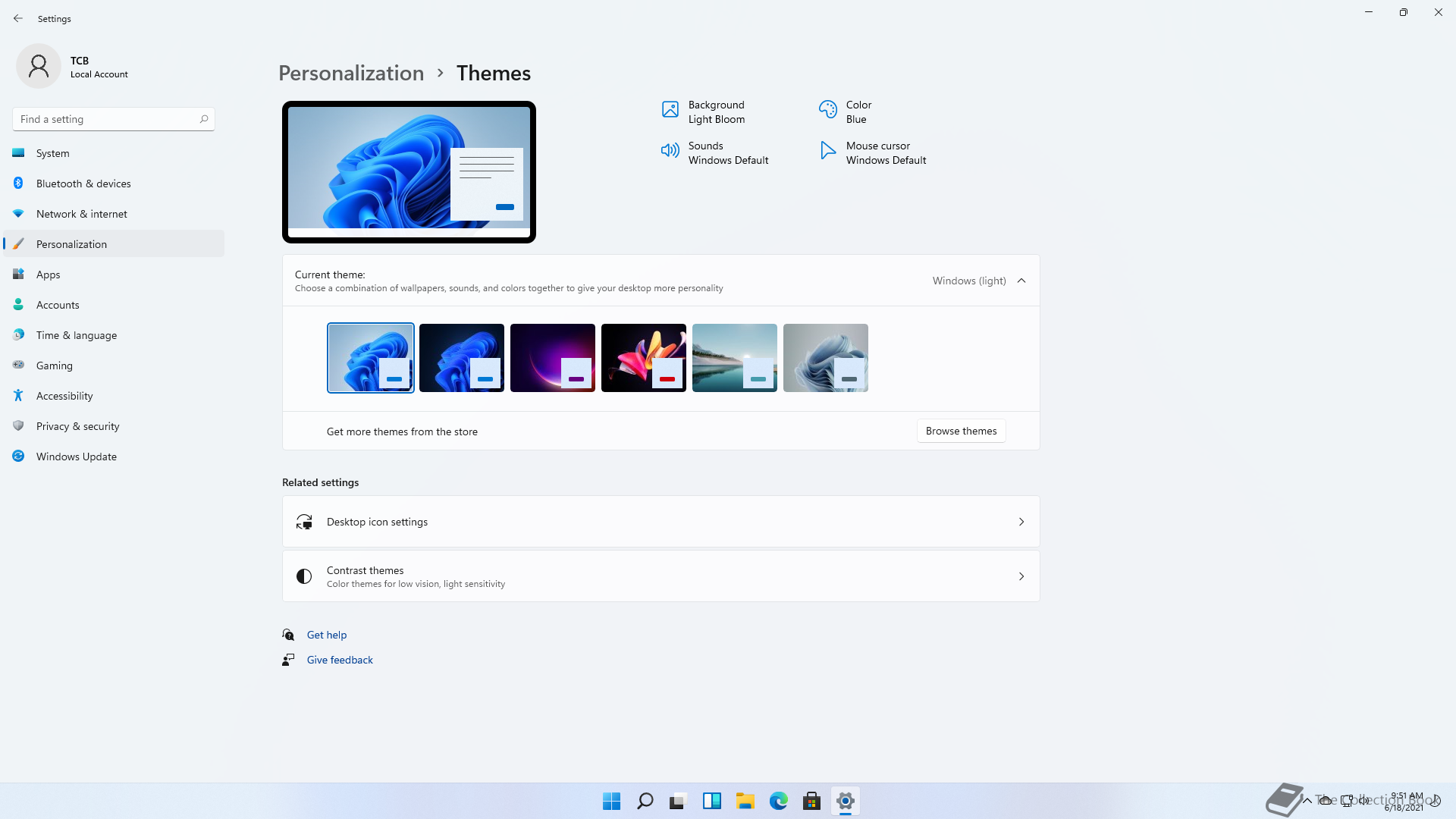This screenshot has width=1456, height=819.
Task: Open Accessibility settings category
Action: click(x=114, y=396)
